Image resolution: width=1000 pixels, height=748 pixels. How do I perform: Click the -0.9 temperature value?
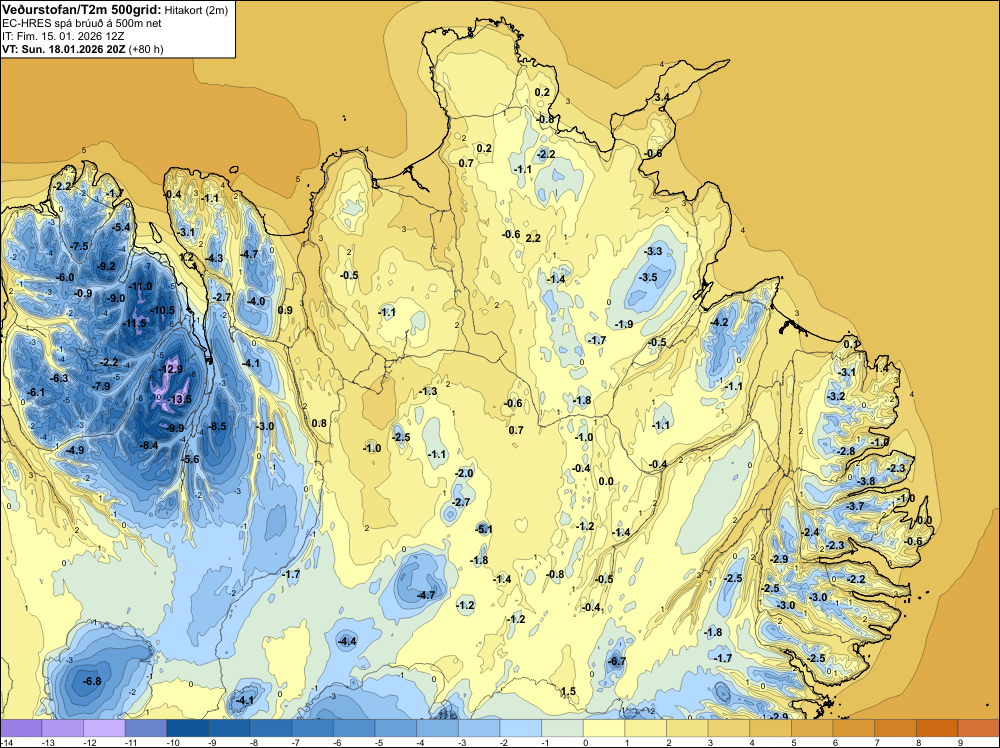click(x=83, y=293)
